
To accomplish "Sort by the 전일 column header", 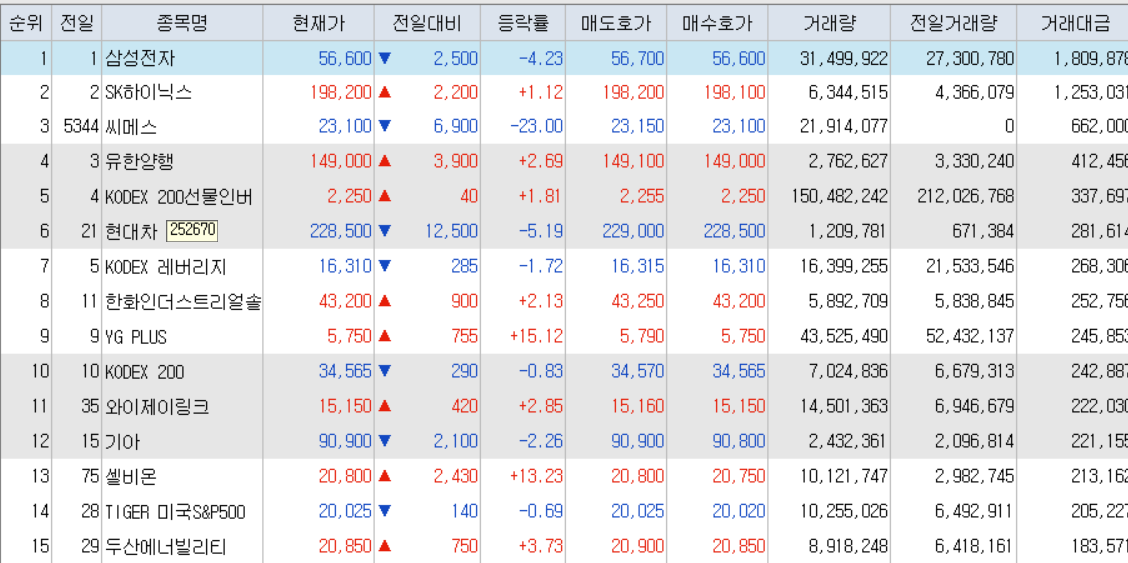I will 76,23.
